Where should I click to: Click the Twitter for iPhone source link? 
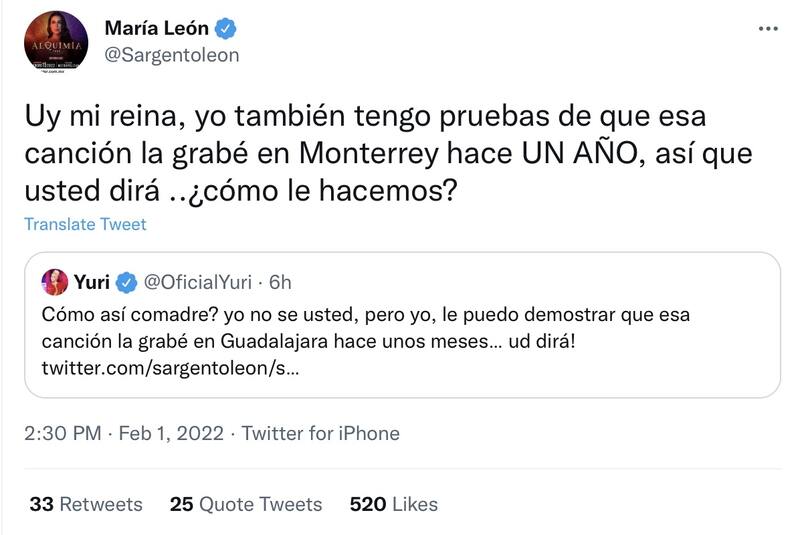pyautogui.click(x=321, y=433)
